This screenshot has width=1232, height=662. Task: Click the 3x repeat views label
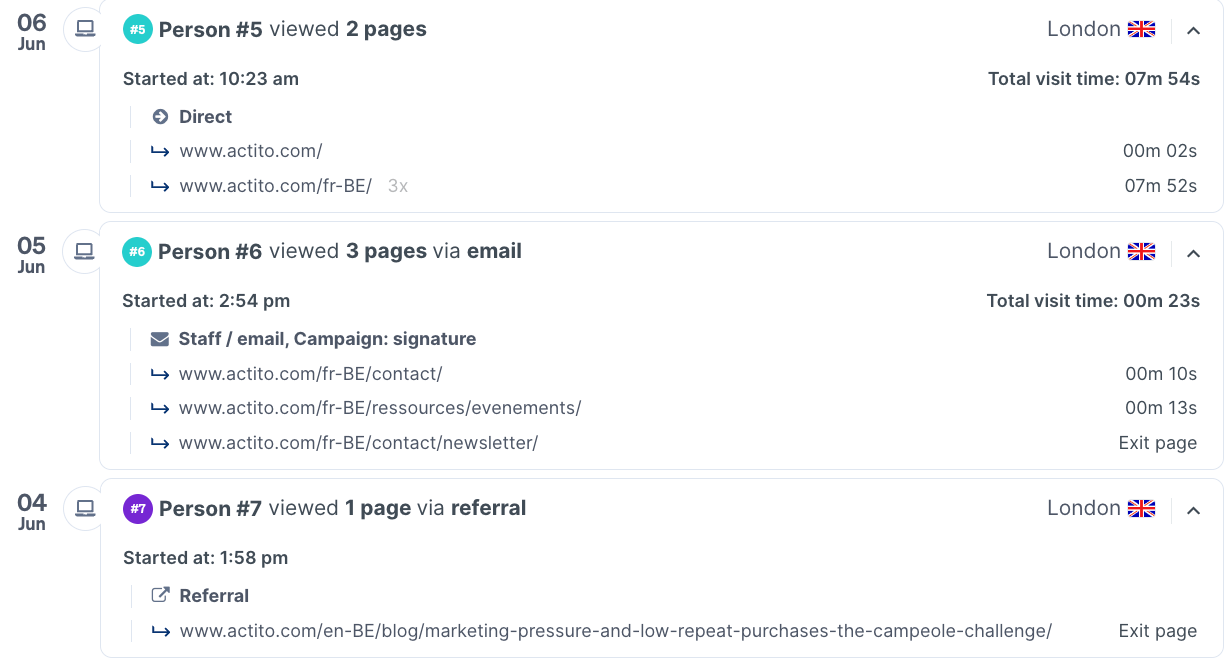[397, 185]
